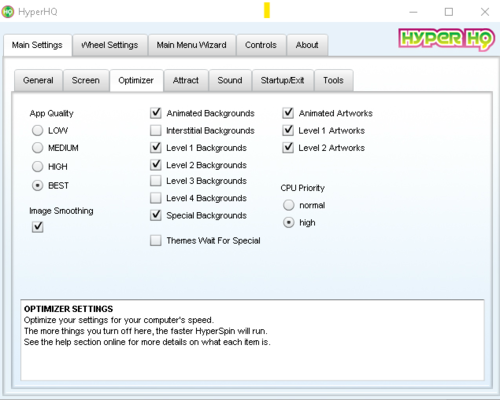The height and width of the screenshot is (400, 500).
Task: Click the OPTIMIZER SETTINGS heading text
Action: click(68, 309)
